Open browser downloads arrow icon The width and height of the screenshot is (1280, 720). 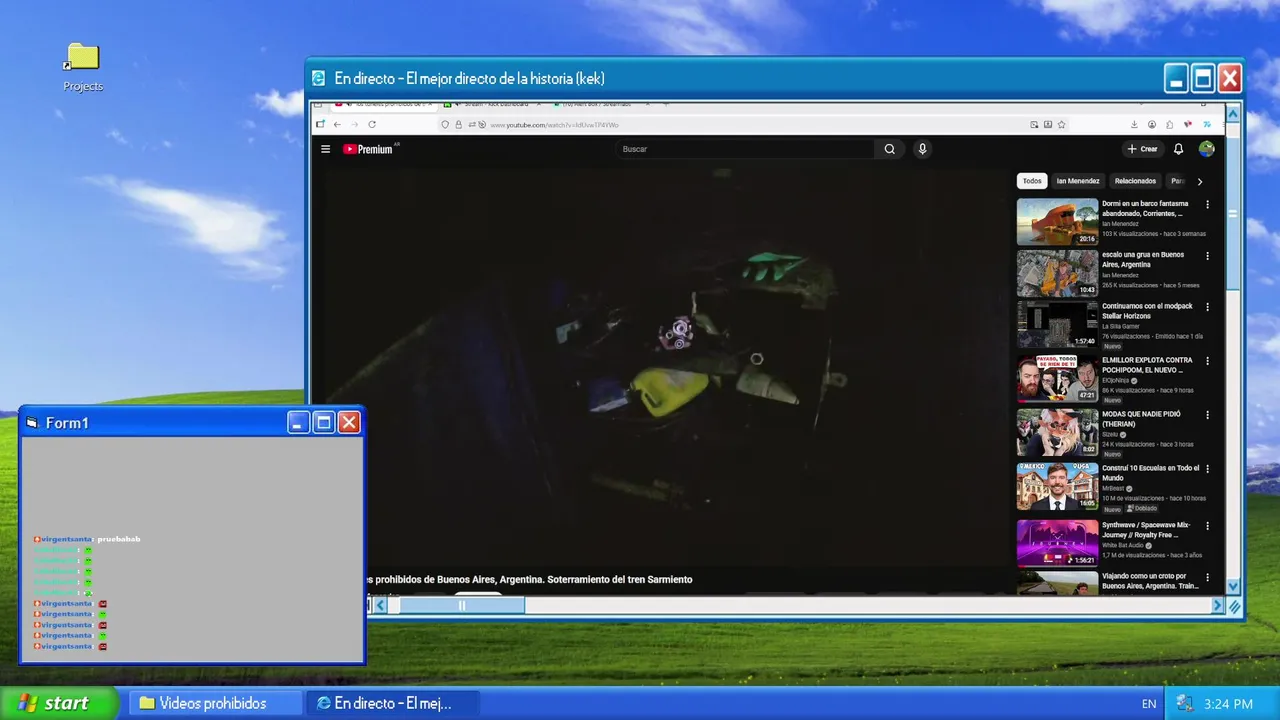tap(1135, 124)
